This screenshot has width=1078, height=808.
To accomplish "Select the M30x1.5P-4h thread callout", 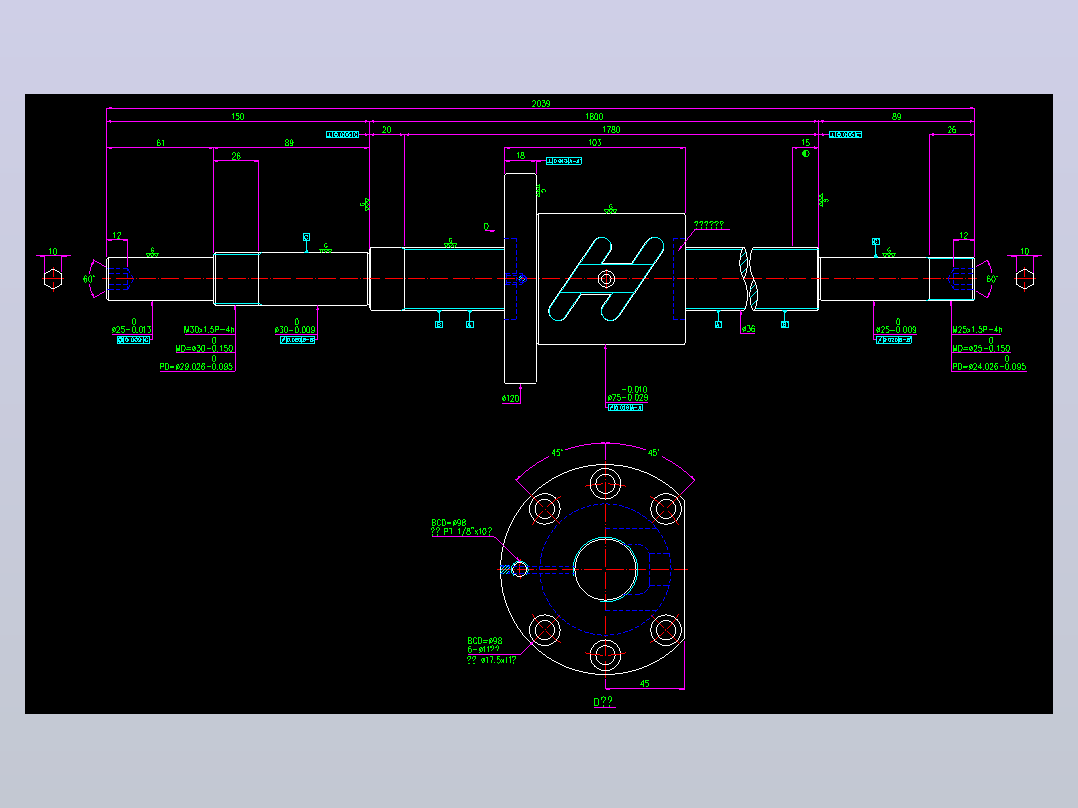I will tap(209, 330).
